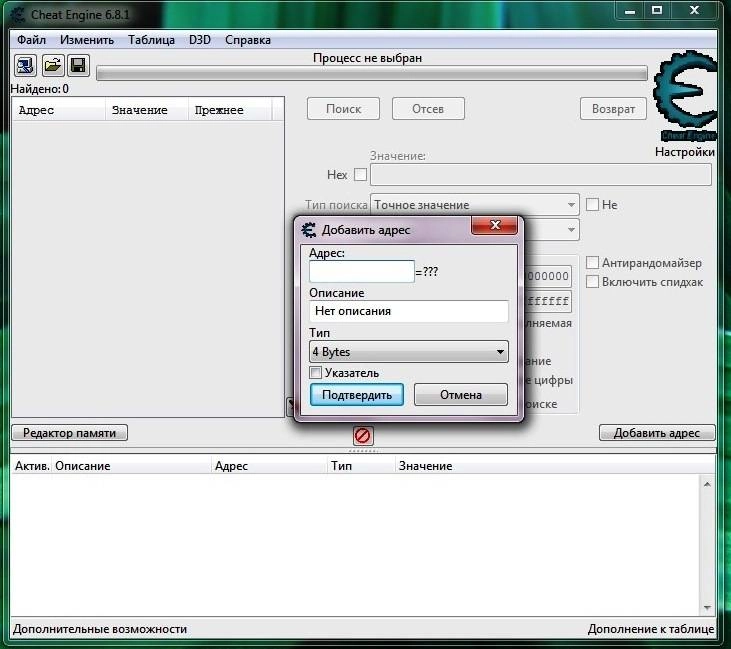Click the Найдено: 0 text
Image resolution: width=731 pixels, height=649 pixels.
point(40,89)
